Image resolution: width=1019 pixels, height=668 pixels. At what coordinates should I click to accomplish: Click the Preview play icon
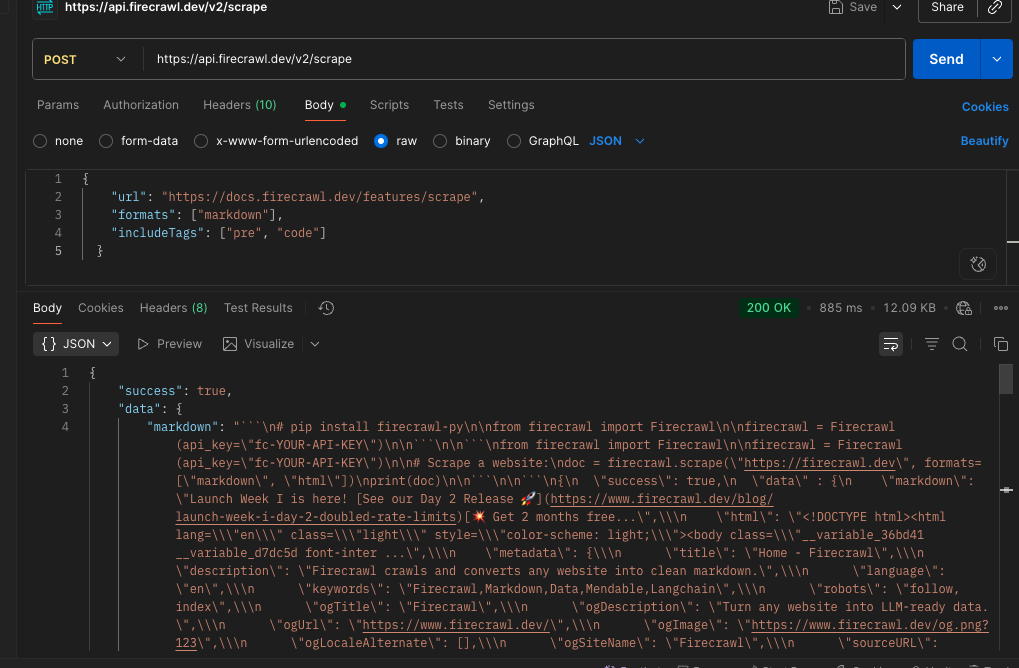tap(143, 344)
